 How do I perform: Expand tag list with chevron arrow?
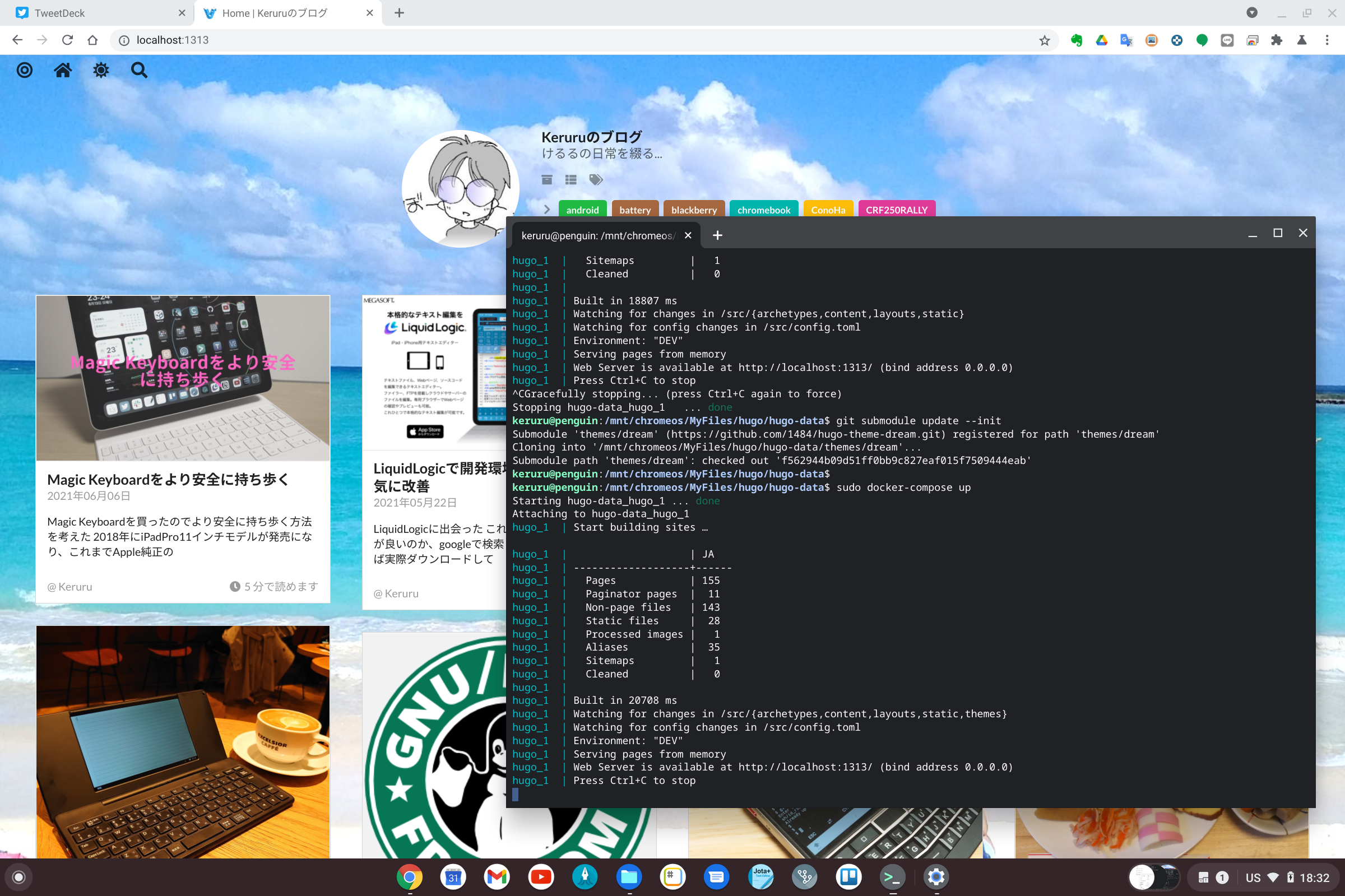(547, 210)
